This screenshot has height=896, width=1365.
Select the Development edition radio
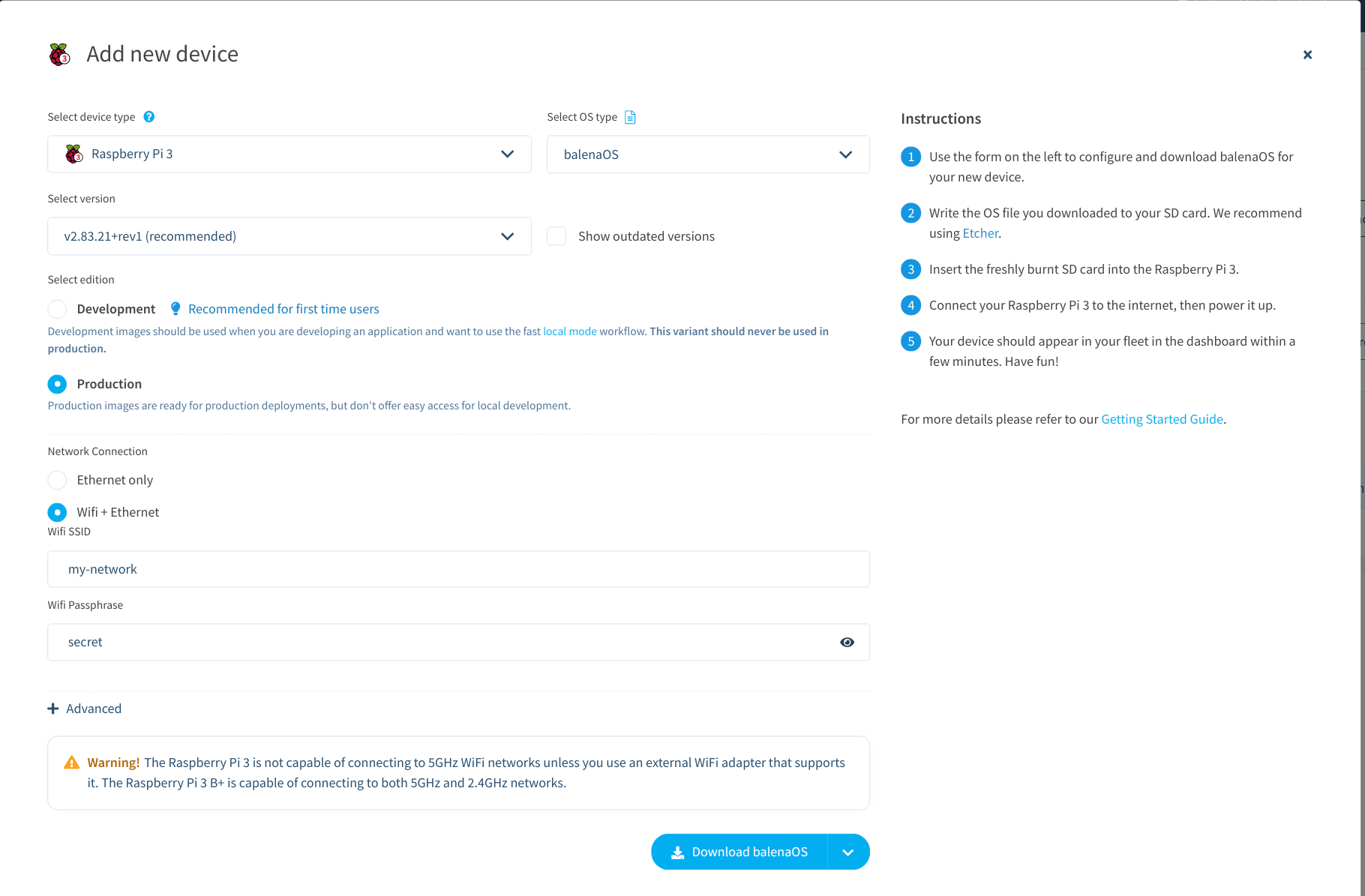coord(57,309)
